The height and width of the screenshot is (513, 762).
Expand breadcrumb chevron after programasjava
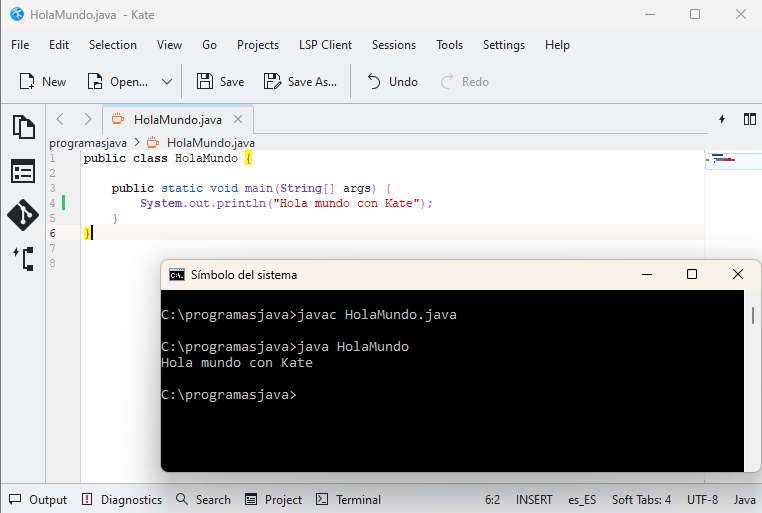click(137, 143)
